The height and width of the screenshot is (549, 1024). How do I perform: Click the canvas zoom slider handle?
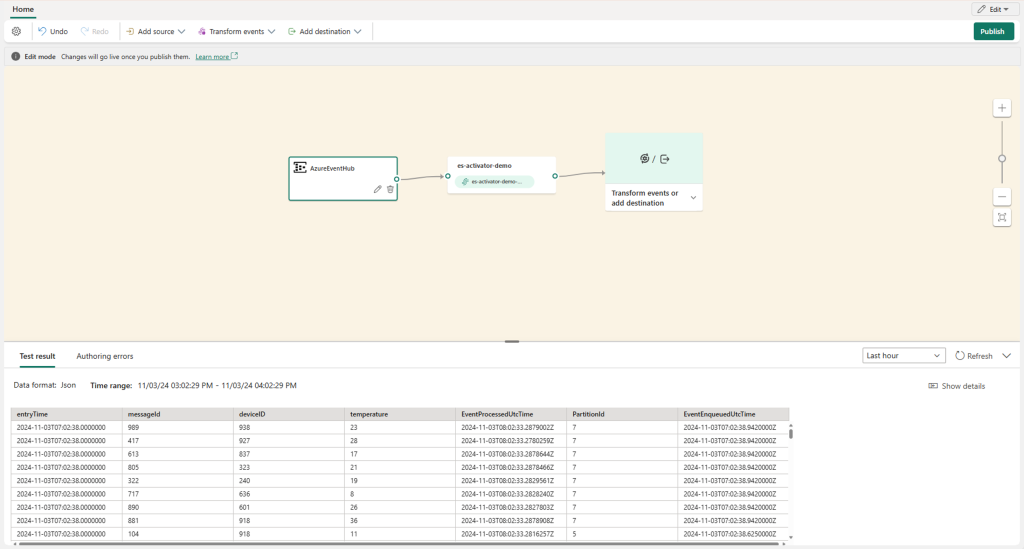click(x=1002, y=159)
